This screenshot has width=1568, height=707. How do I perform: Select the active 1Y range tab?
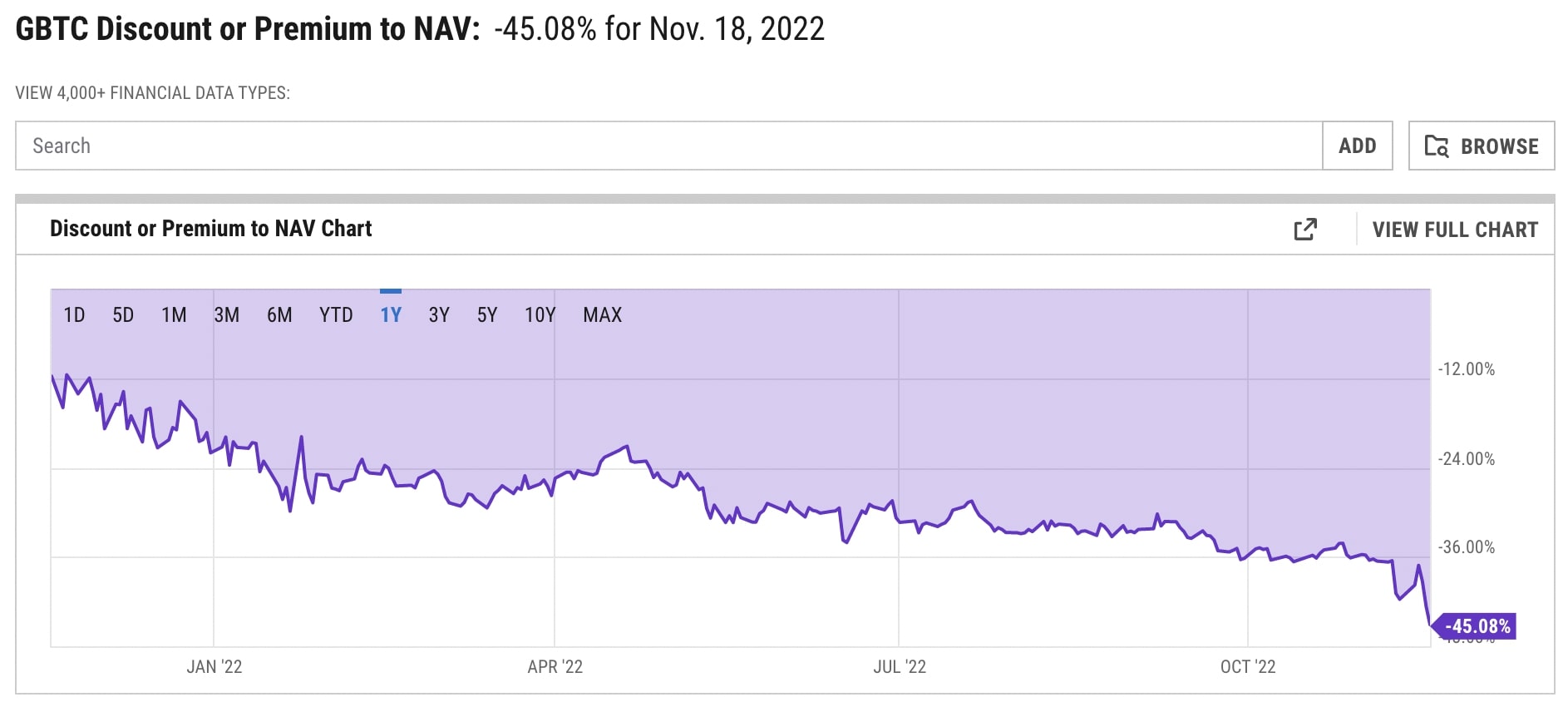391,315
